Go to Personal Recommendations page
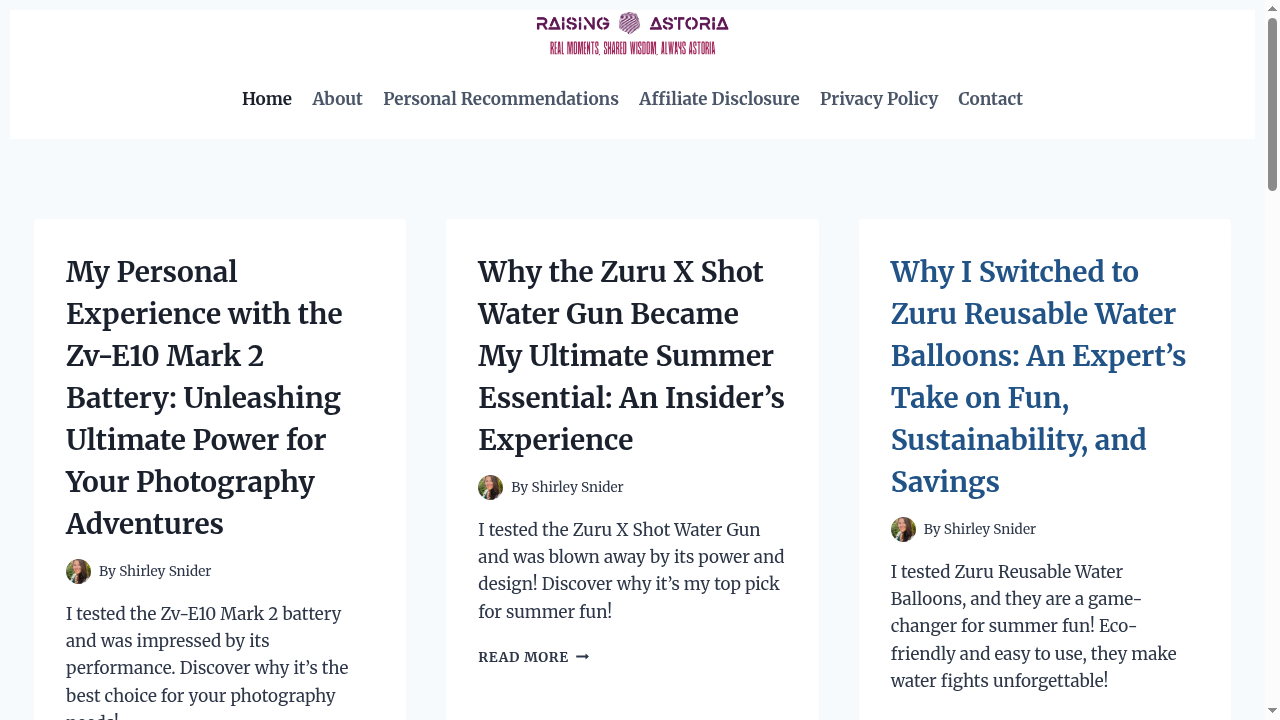The height and width of the screenshot is (720, 1280). tap(500, 98)
